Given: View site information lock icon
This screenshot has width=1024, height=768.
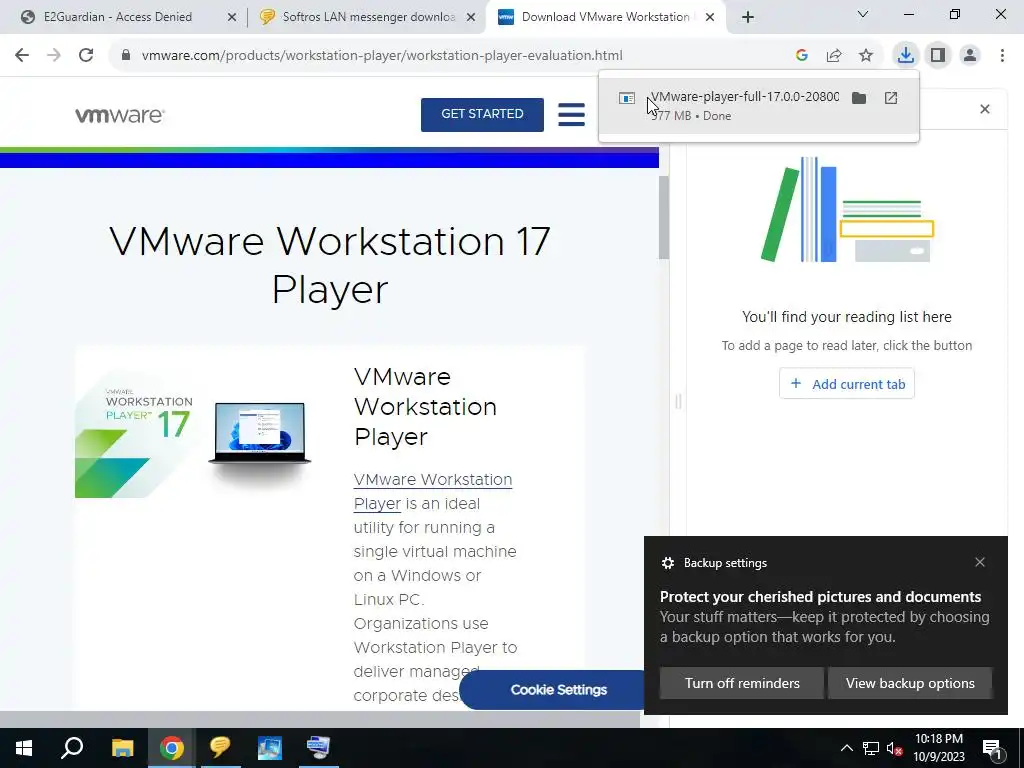Looking at the screenshot, I should click(126, 56).
